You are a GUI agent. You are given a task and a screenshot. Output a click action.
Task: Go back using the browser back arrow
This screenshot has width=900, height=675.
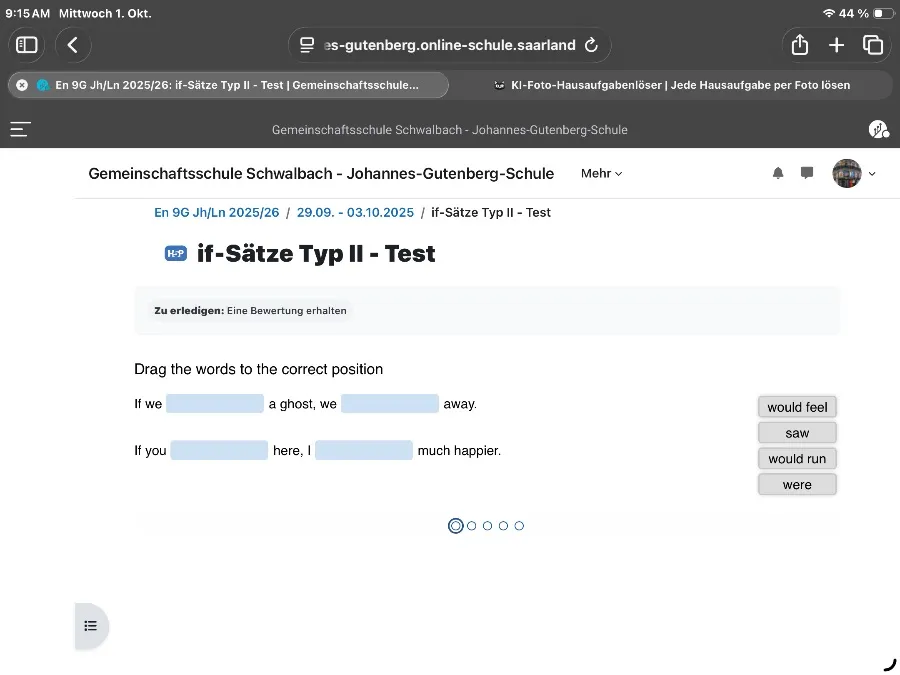(x=72, y=45)
